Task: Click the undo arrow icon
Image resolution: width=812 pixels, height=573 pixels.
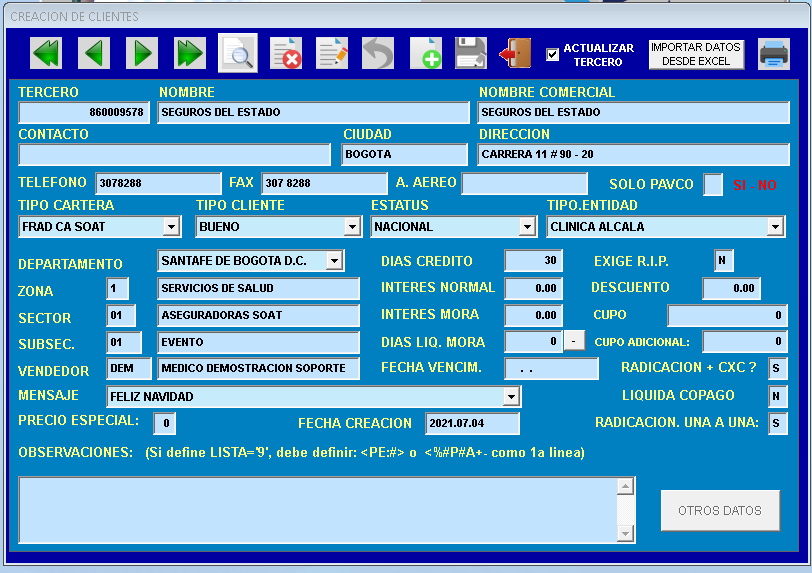Action: tap(378, 53)
